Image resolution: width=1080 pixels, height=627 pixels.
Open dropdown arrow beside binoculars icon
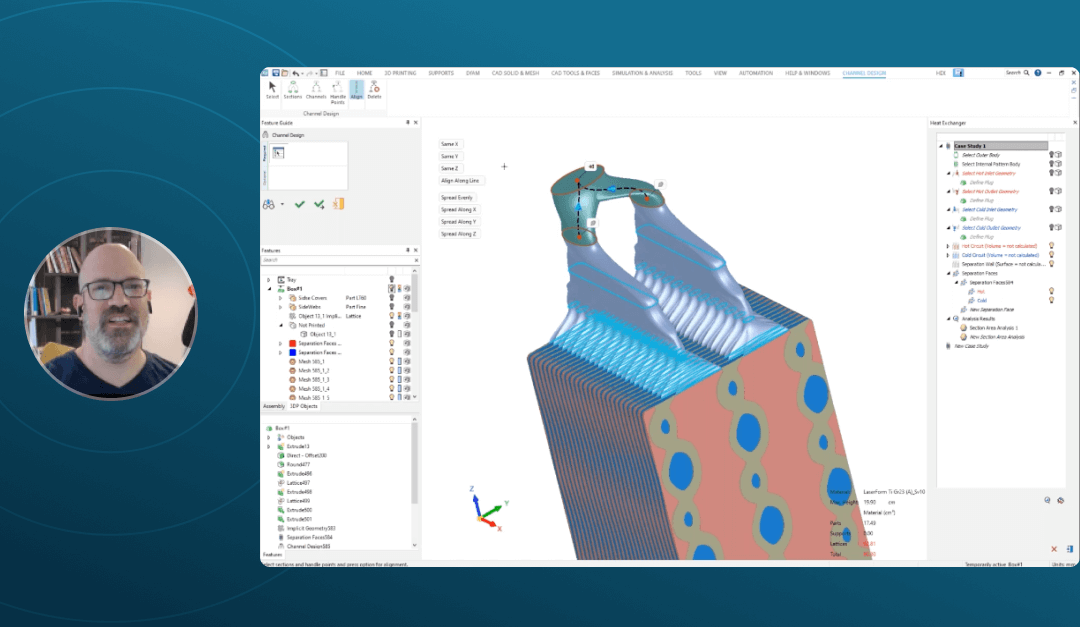283,204
